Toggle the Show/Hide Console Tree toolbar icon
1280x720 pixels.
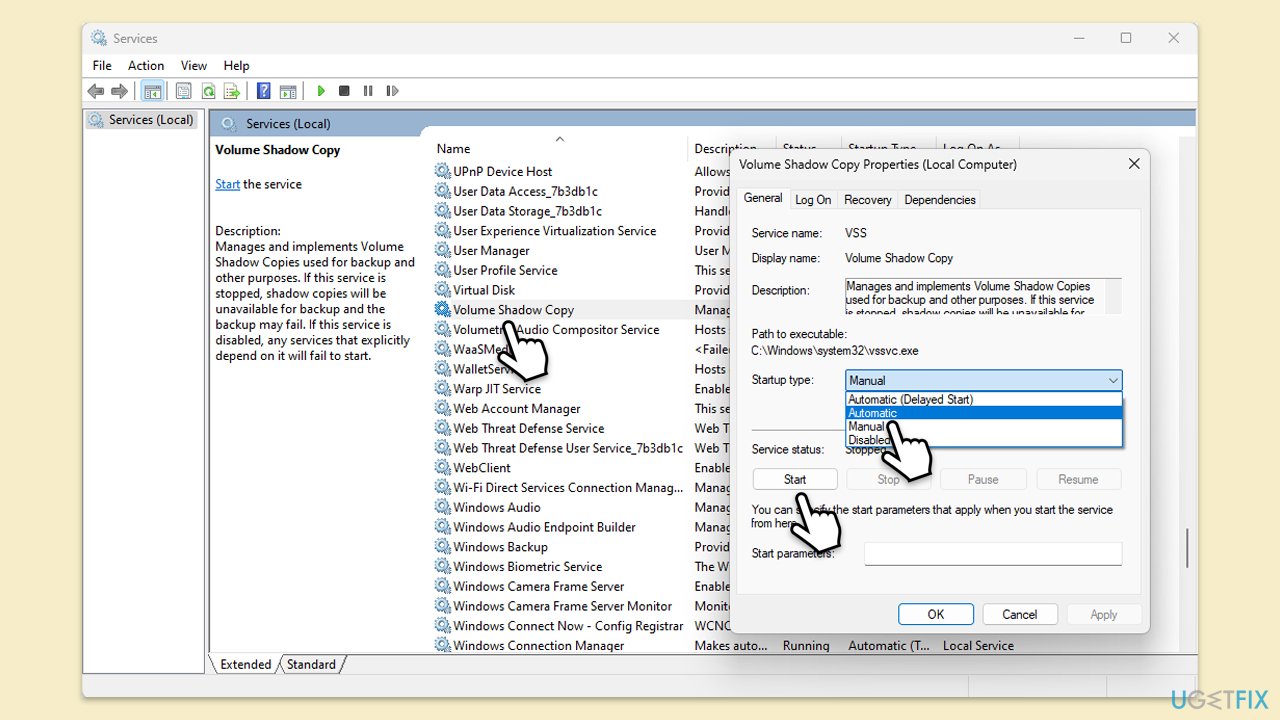pyautogui.click(x=152, y=91)
